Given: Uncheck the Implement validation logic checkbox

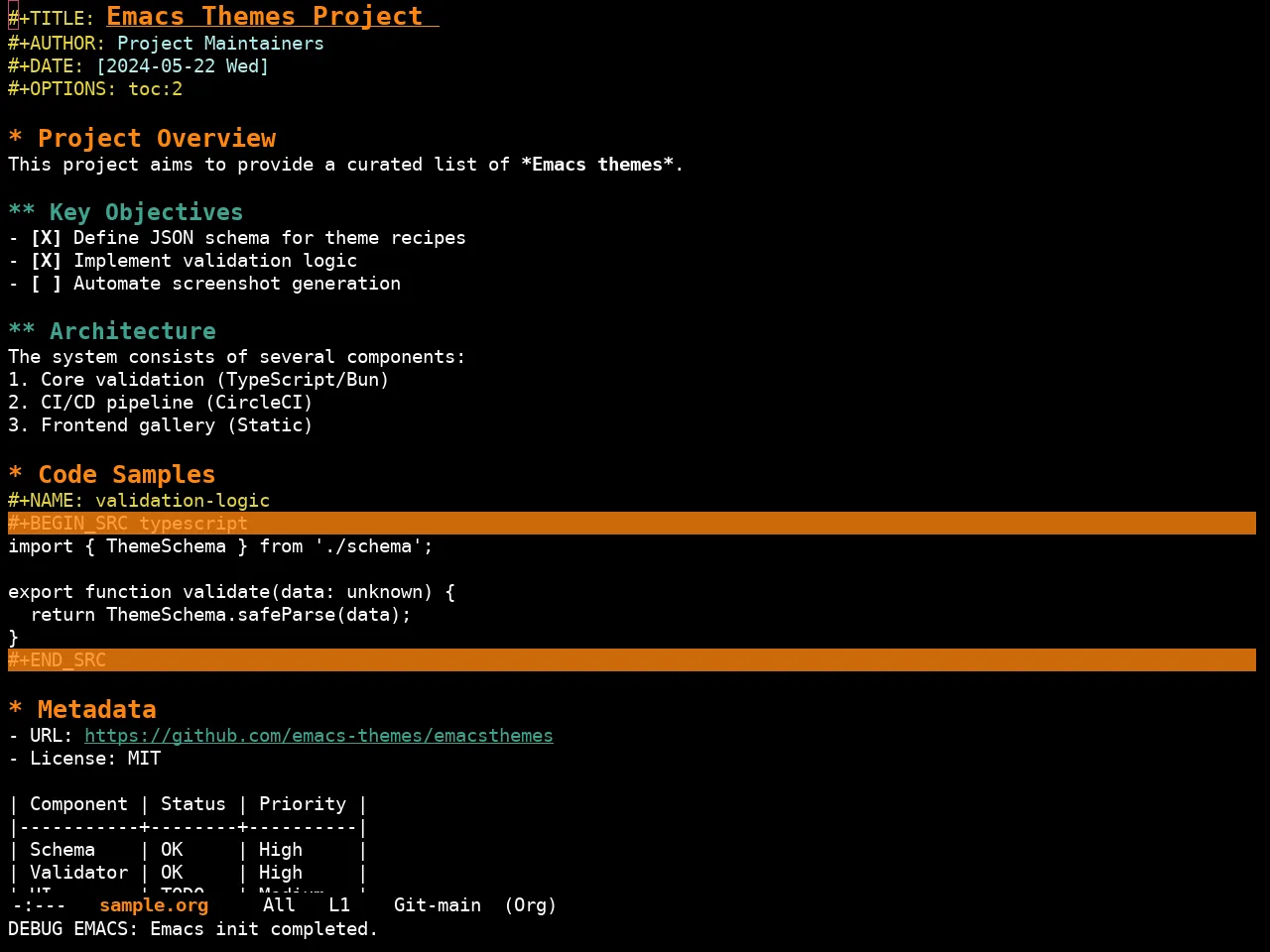Looking at the screenshot, I should coord(46,261).
